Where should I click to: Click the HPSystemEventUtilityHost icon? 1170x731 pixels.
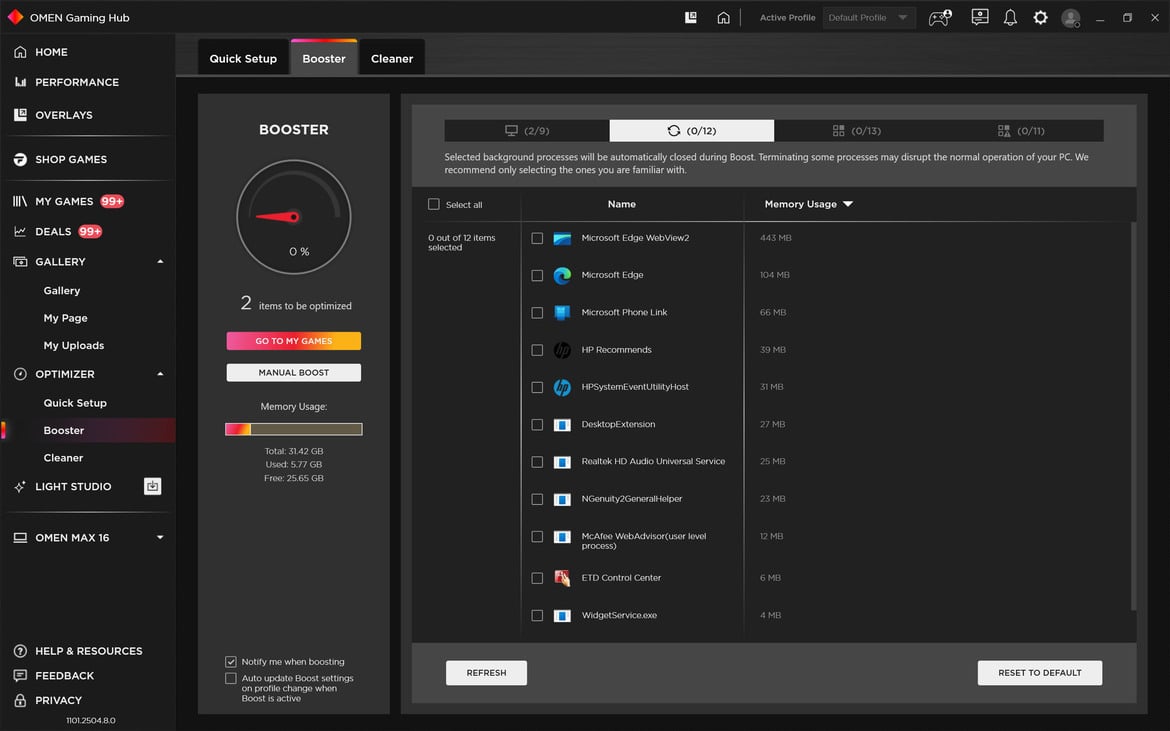[562, 387]
